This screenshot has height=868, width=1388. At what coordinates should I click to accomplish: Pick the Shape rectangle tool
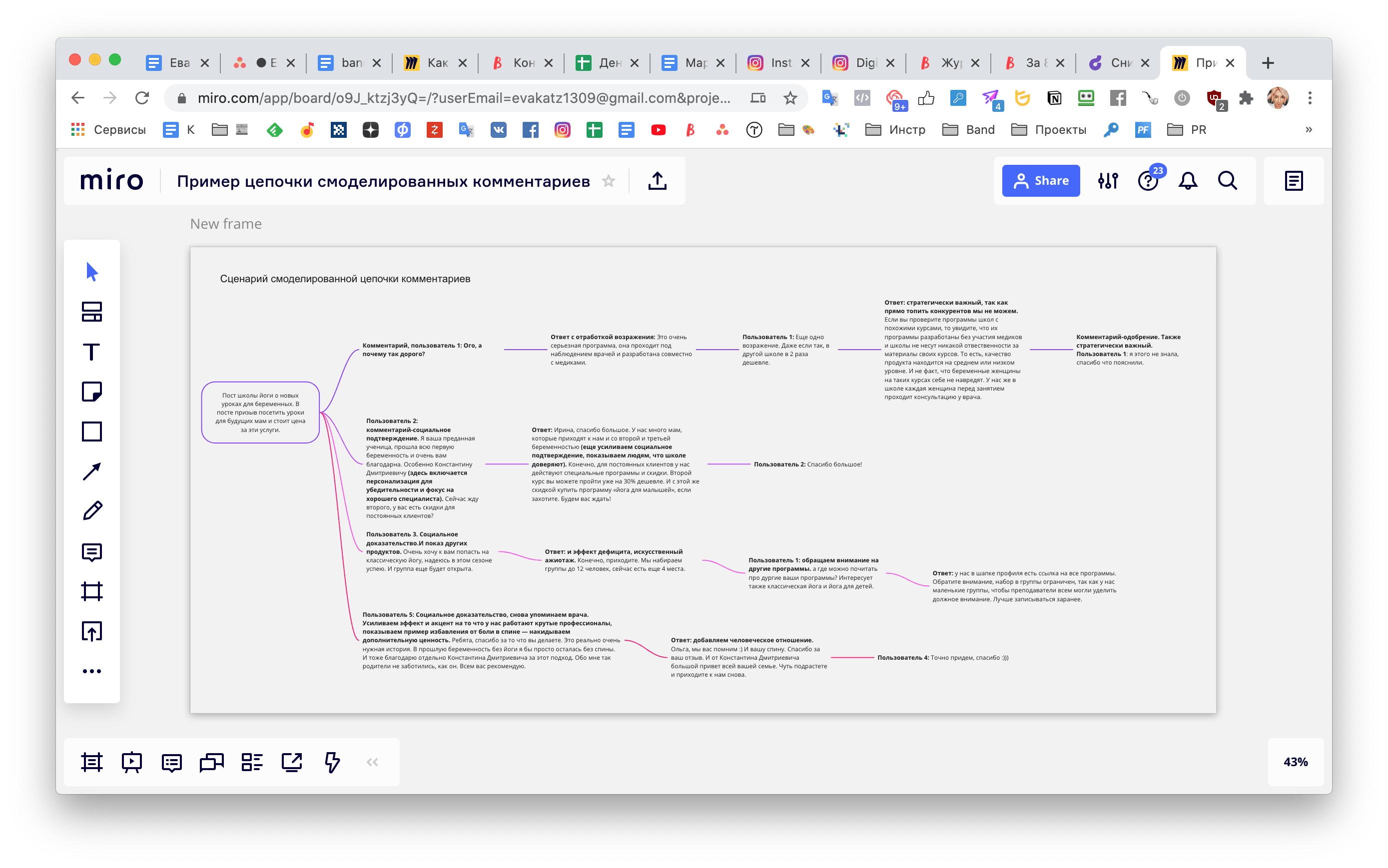[x=92, y=431]
